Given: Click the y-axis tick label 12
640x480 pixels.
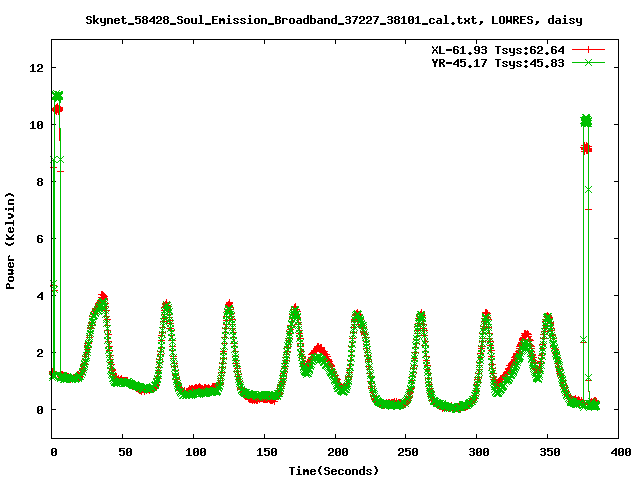Looking at the screenshot, I should pyautogui.click(x=36, y=68).
